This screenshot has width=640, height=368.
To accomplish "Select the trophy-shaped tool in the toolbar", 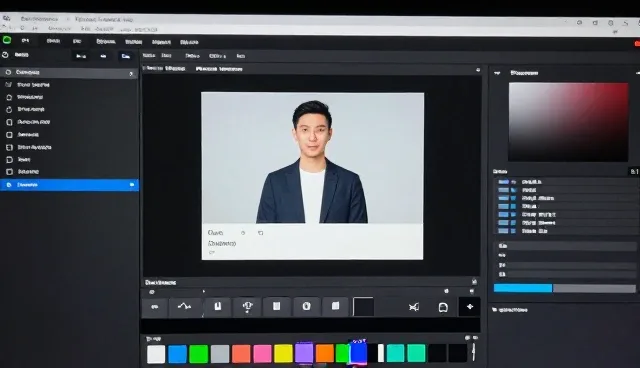I will pyautogui.click(x=247, y=307).
